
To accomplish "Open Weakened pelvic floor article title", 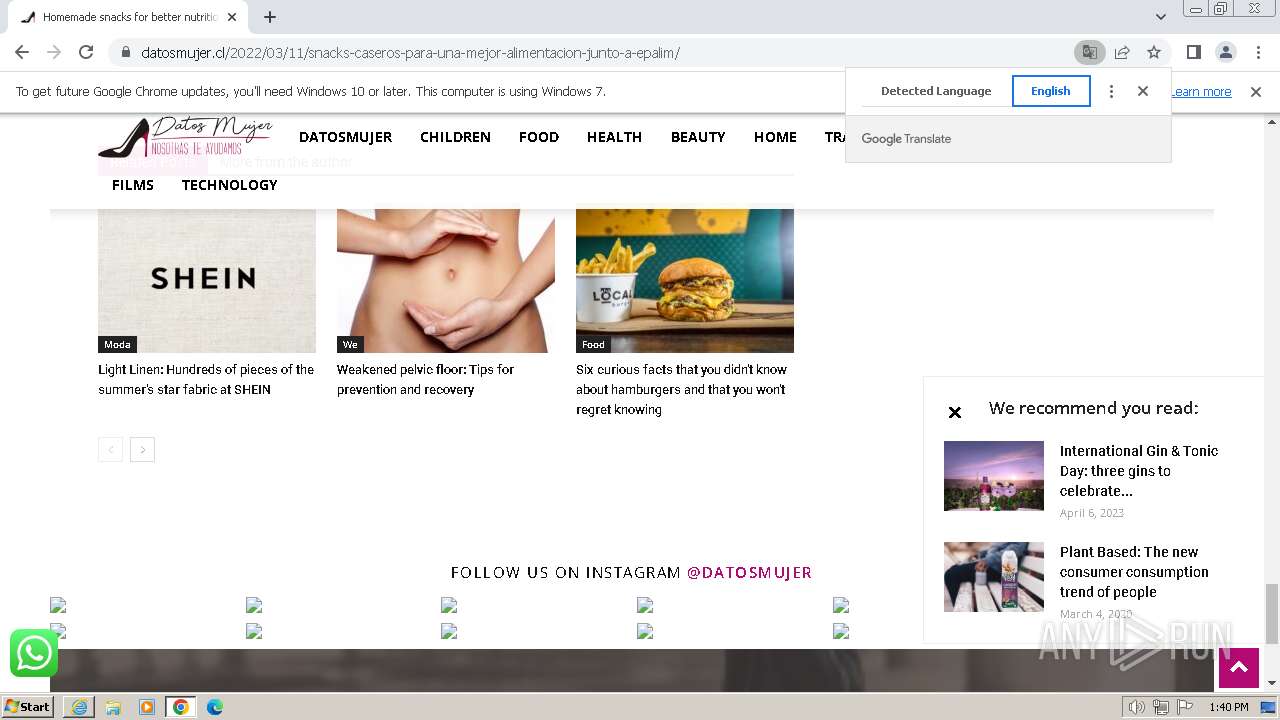I will (x=425, y=379).
